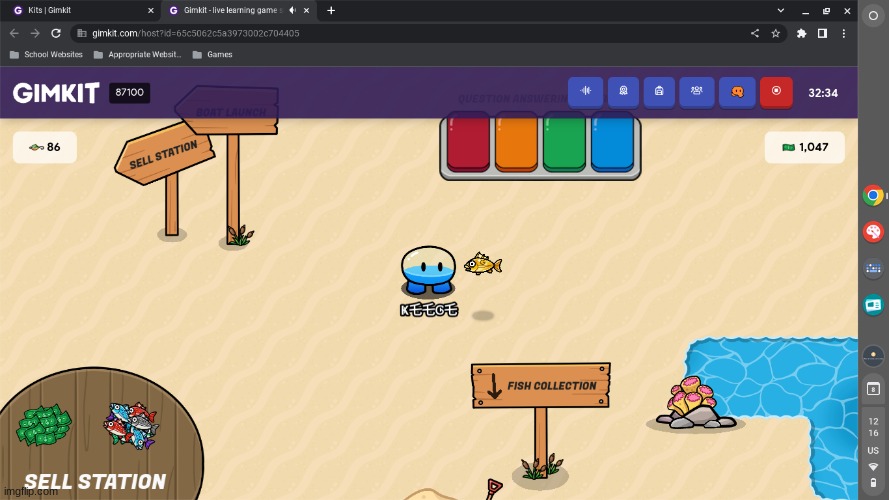Open the ChromeOS calendar date icon
The height and width of the screenshot is (500, 889).
(x=873, y=389)
